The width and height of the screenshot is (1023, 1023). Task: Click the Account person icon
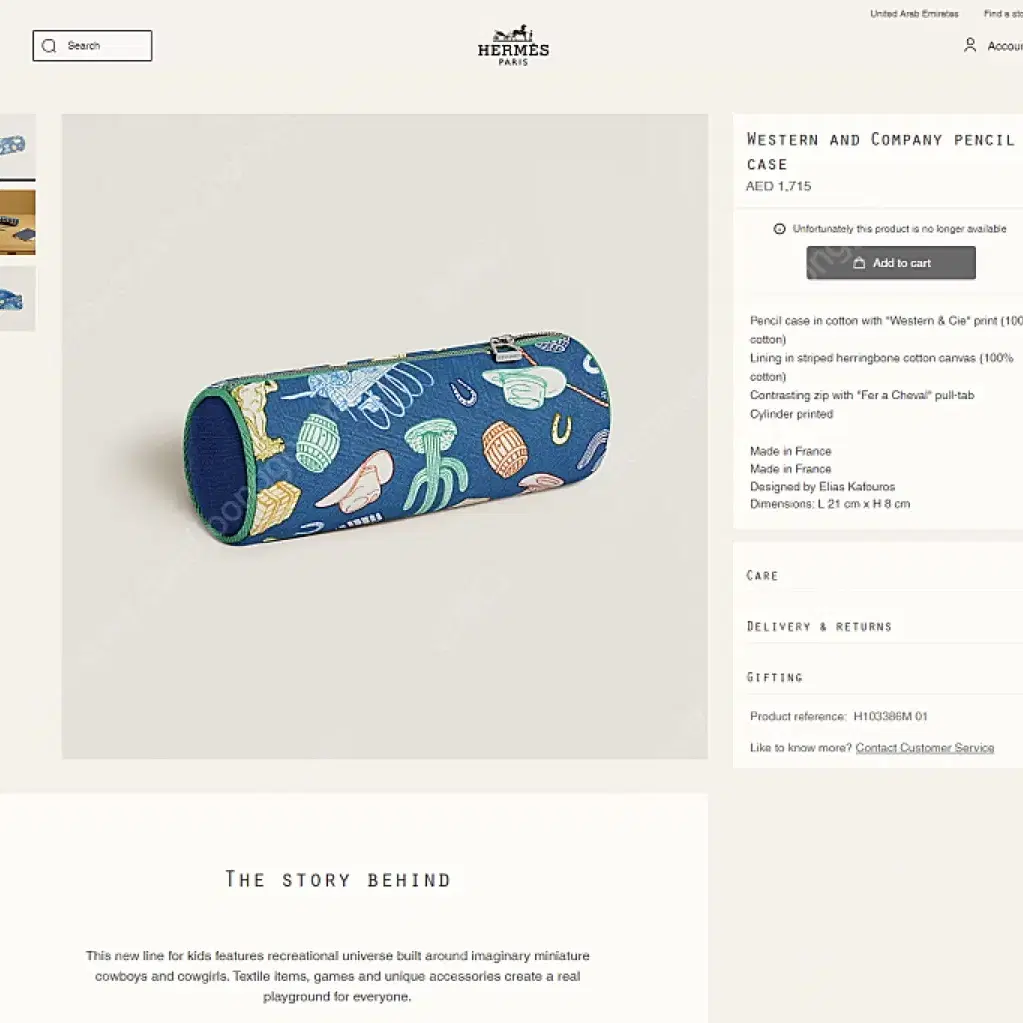tap(970, 45)
